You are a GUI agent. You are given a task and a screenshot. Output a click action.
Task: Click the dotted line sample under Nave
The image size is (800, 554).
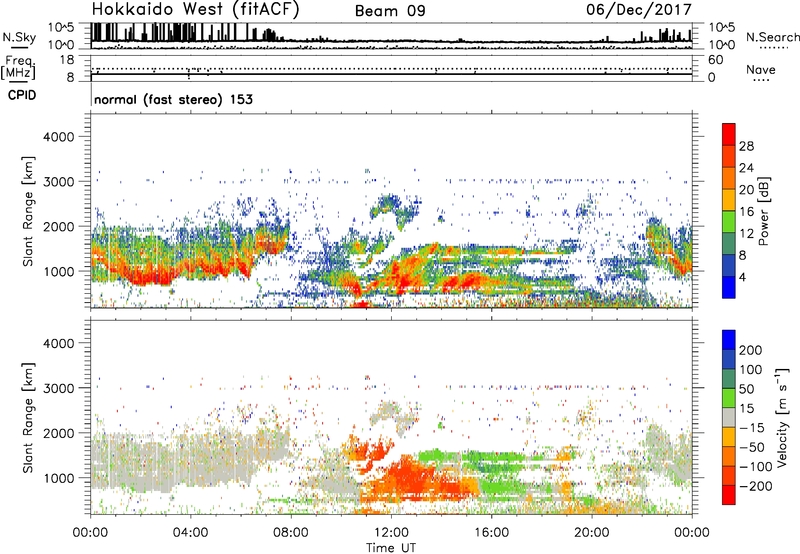pos(761,80)
